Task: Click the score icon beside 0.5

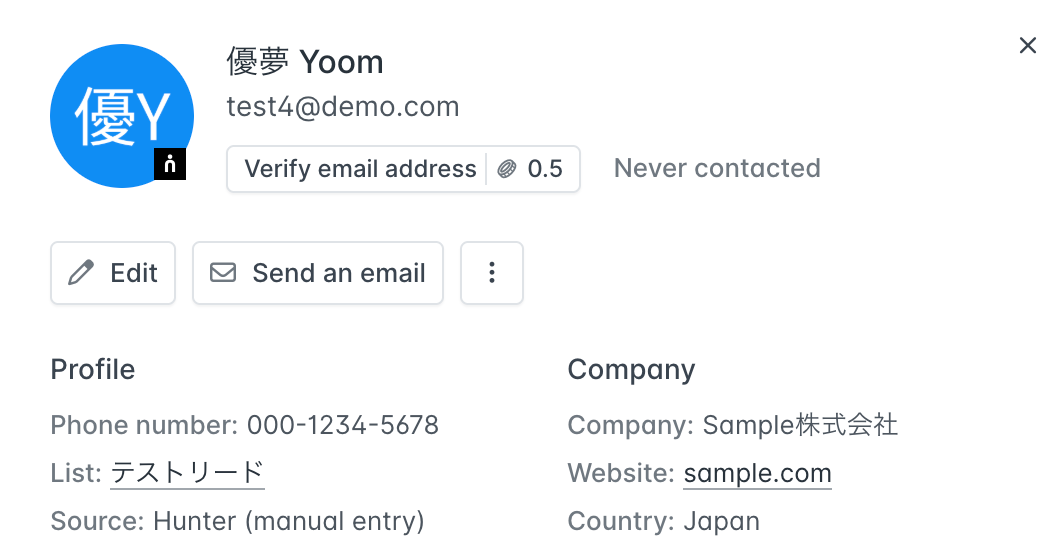Action: [x=507, y=169]
